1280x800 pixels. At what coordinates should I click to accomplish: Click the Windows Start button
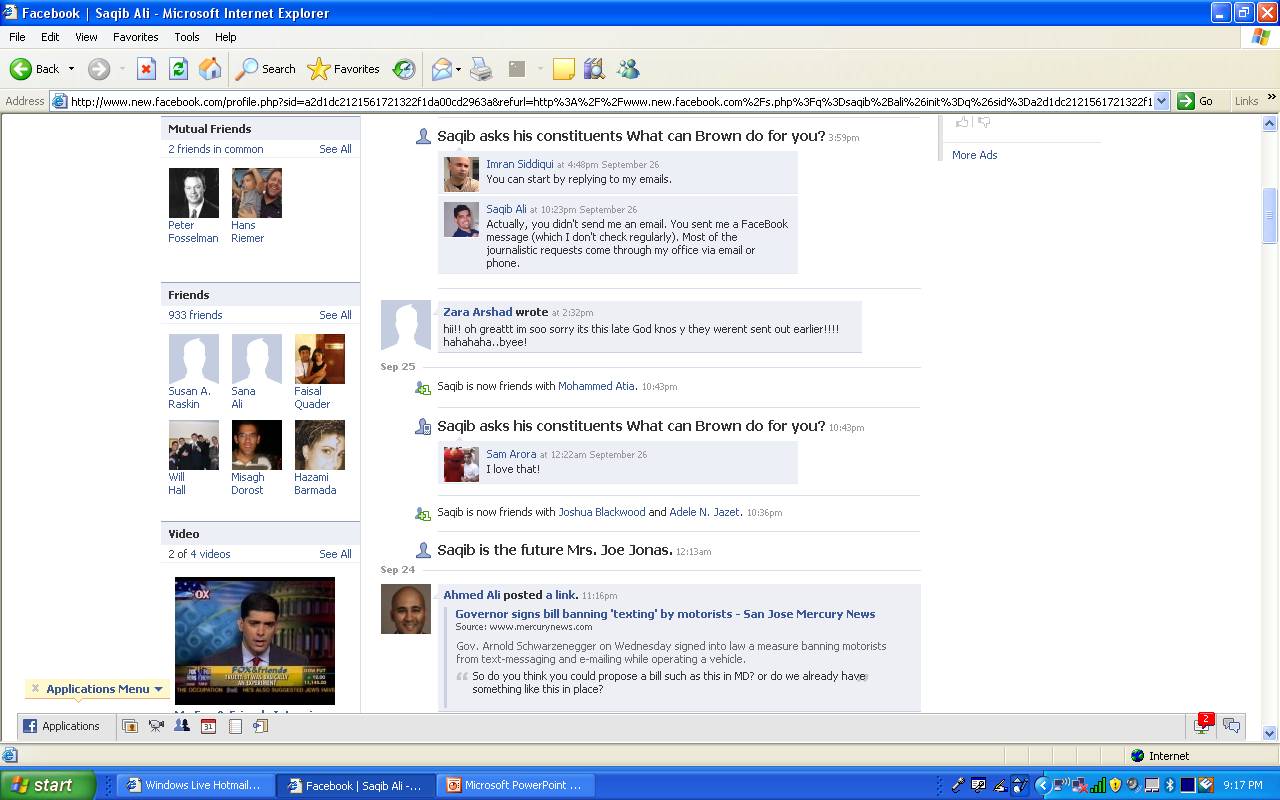(47, 785)
